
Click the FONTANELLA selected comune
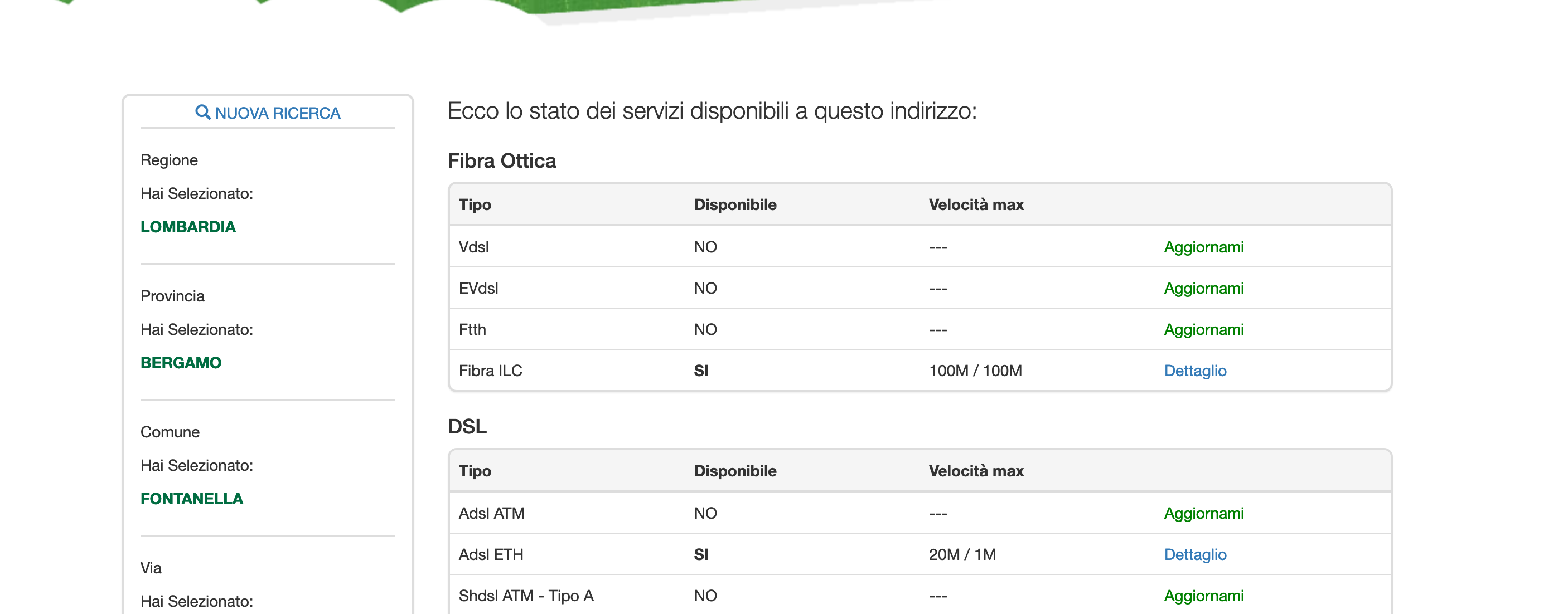(x=192, y=499)
